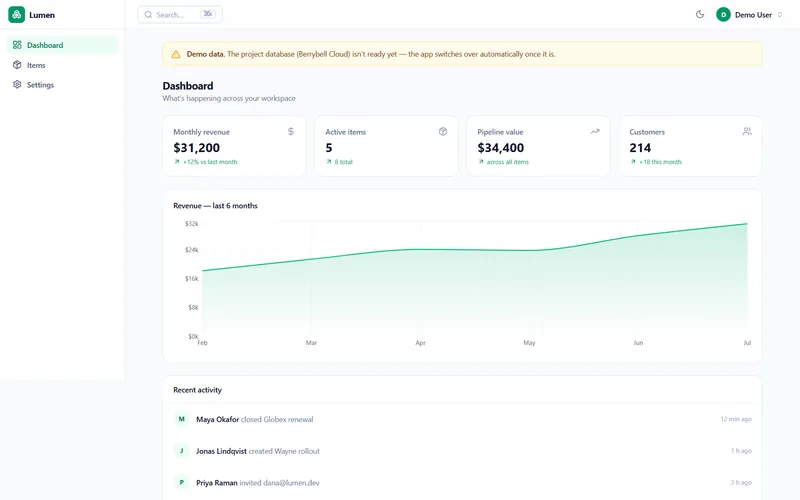Click the Revenue — last 6 months heading
Screen dimensions: 800x500
215,206
